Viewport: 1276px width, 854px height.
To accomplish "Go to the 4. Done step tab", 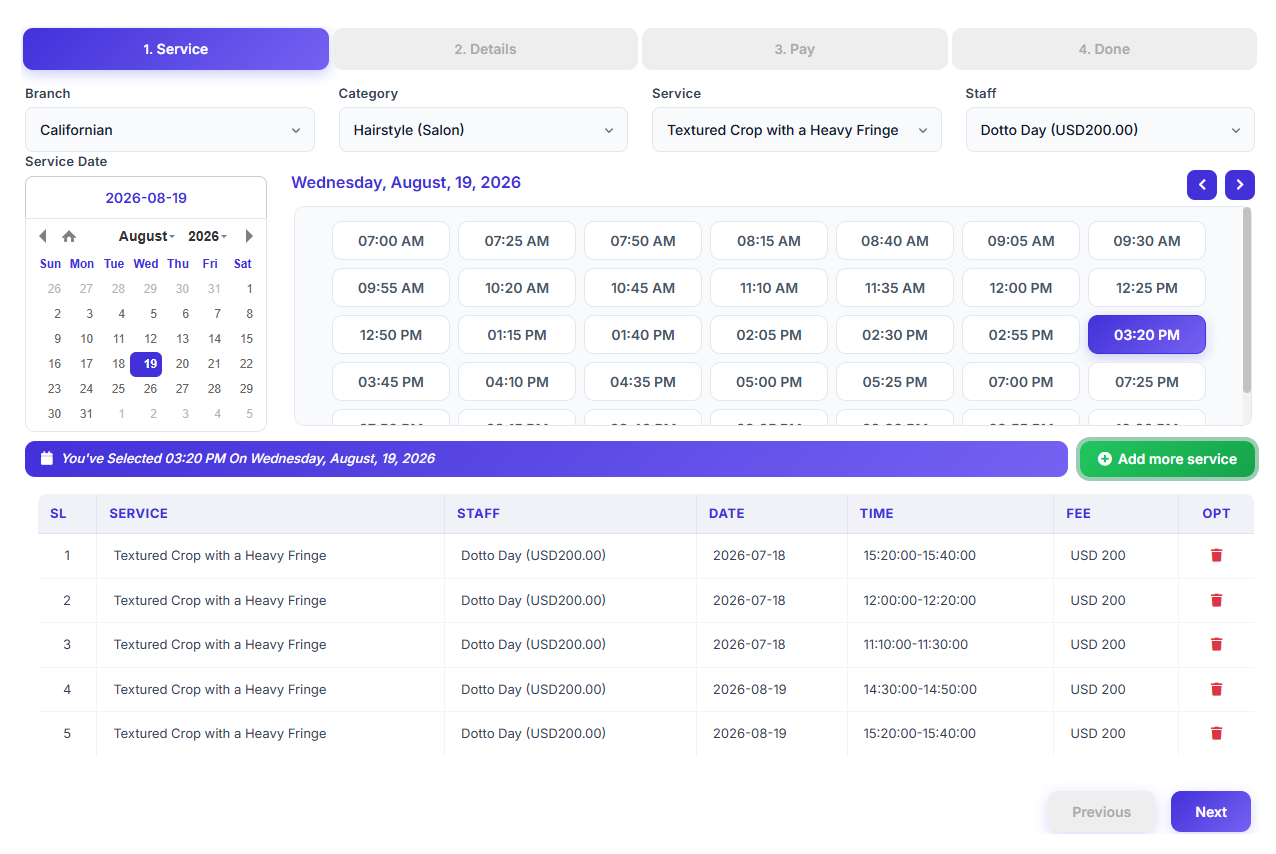I will click(x=1104, y=49).
